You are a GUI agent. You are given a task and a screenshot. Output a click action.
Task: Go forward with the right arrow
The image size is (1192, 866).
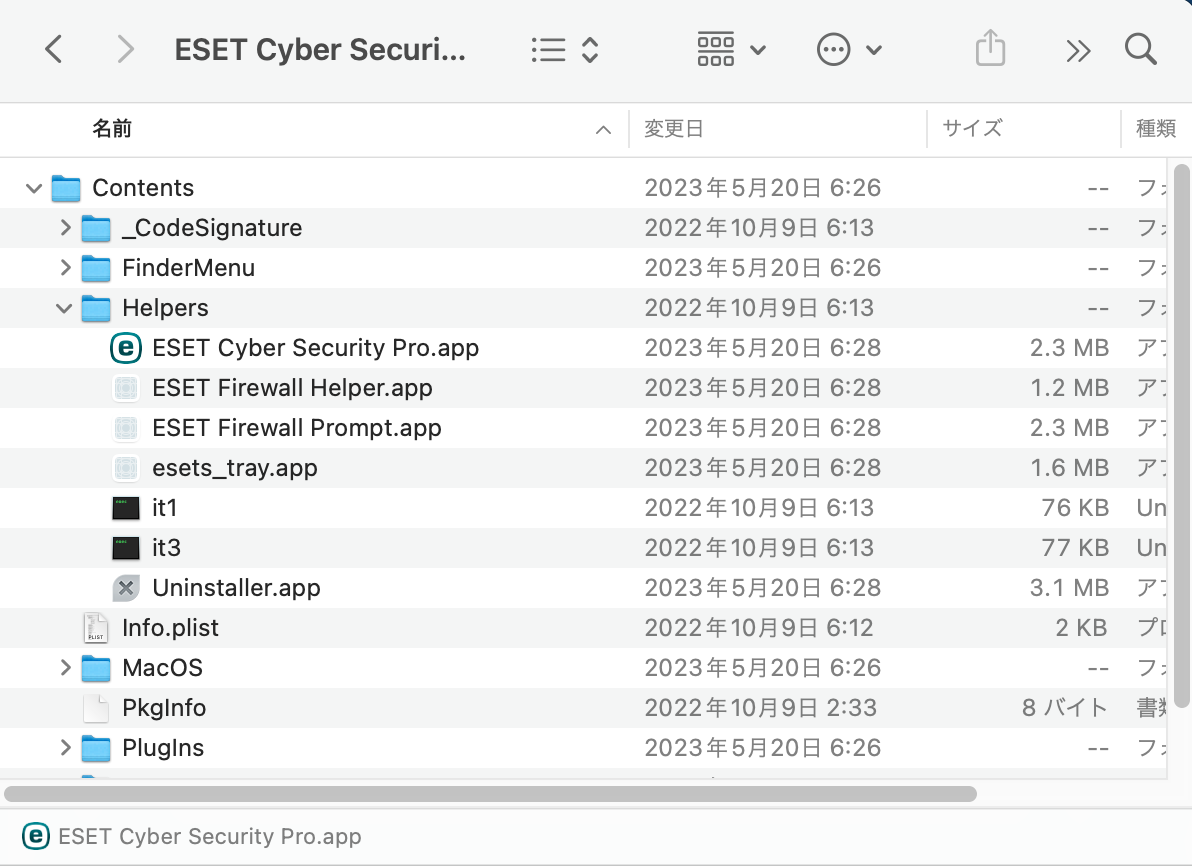(125, 50)
